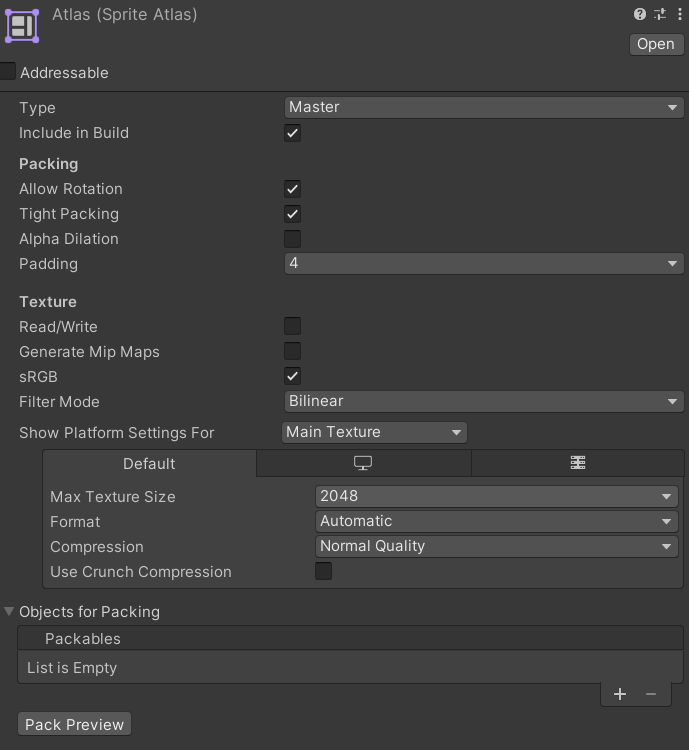Click the Texture section heading
Screen dimensions: 689x750
tap(48, 302)
